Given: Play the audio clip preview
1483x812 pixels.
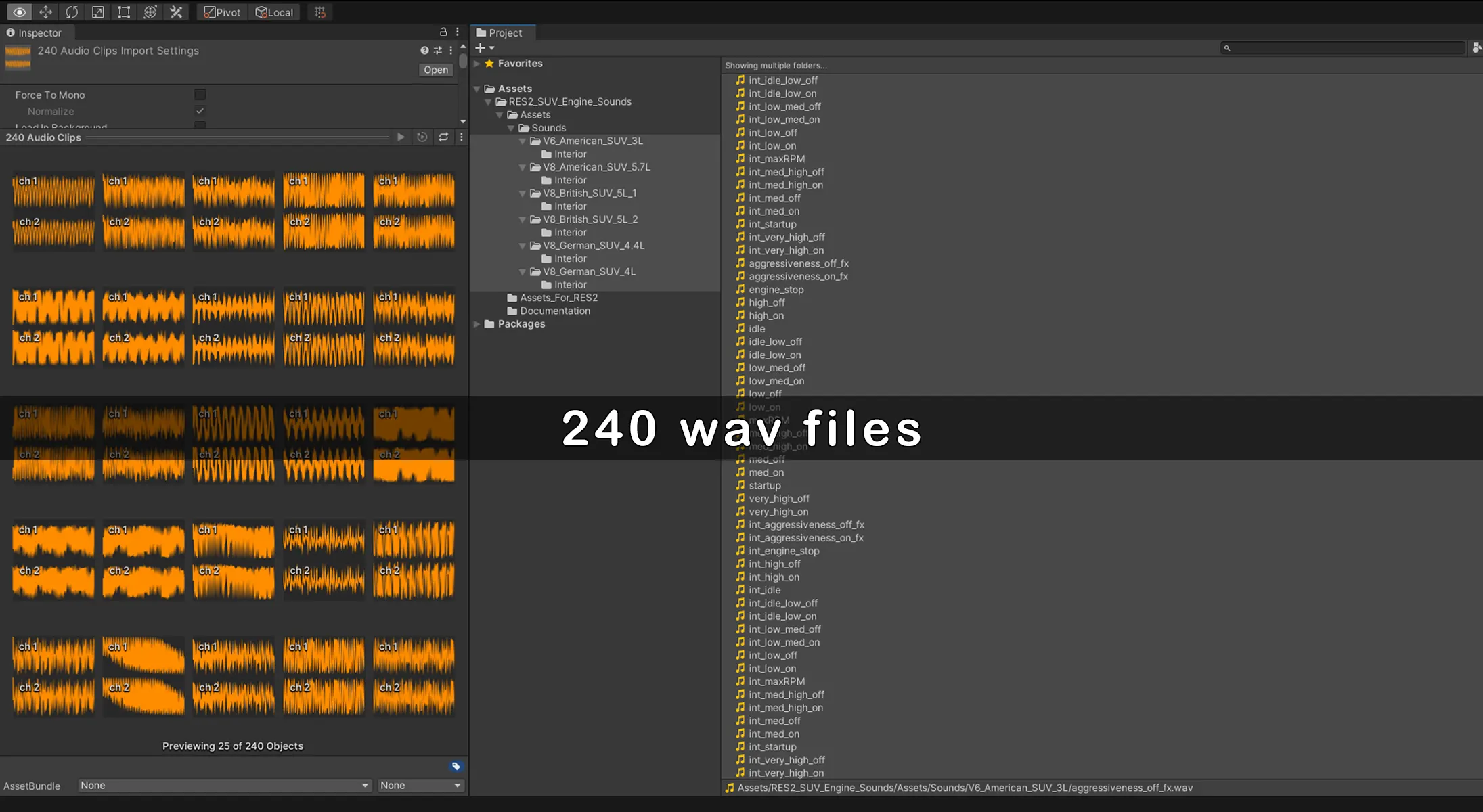Looking at the screenshot, I should 401,137.
